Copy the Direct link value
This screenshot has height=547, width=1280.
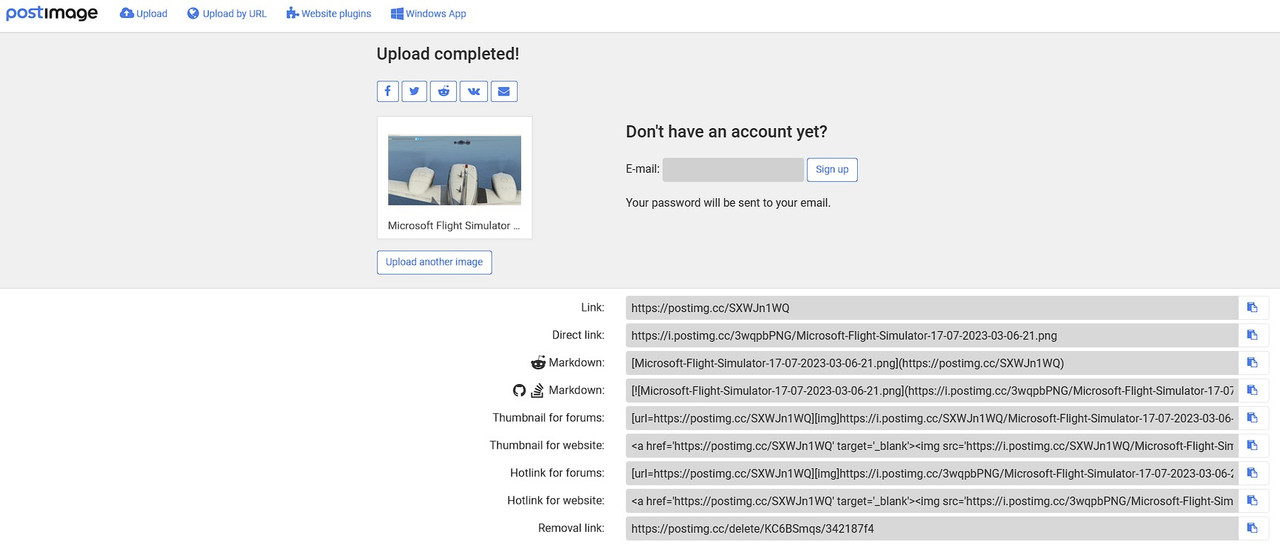click(1252, 335)
